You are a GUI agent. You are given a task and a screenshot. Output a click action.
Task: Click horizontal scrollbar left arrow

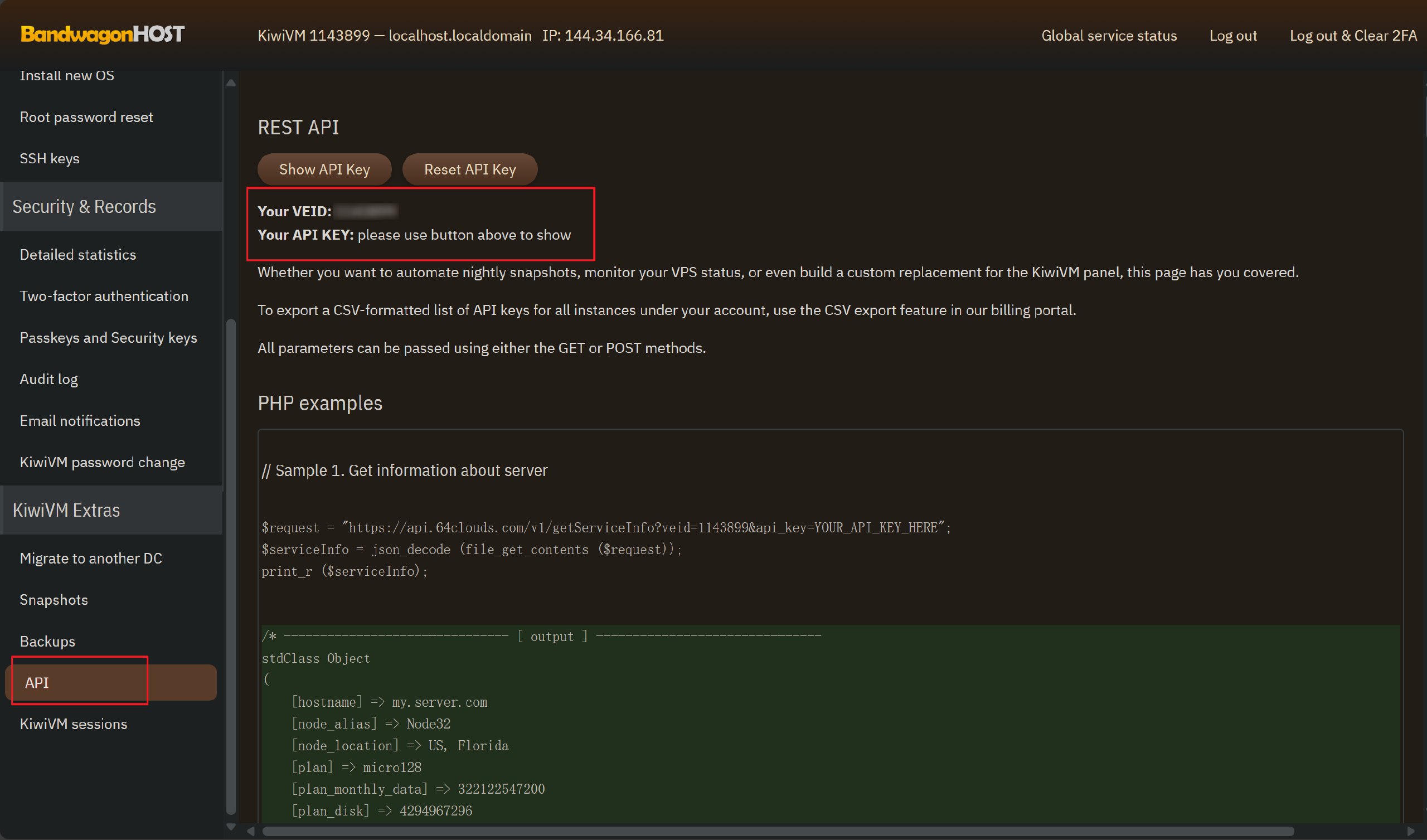pyautogui.click(x=251, y=832)
